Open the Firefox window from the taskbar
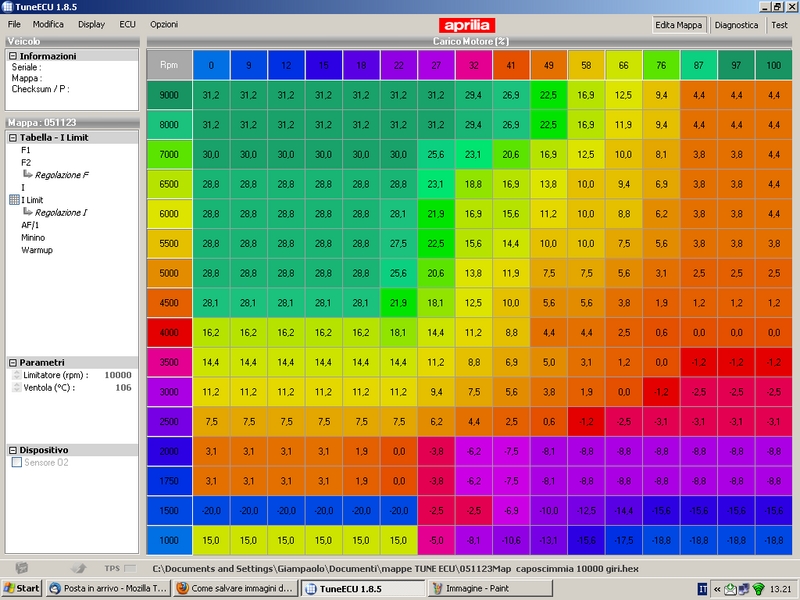The width and height of the screenshot is (800, 600). pyautogui.click(x=235, y=588)
